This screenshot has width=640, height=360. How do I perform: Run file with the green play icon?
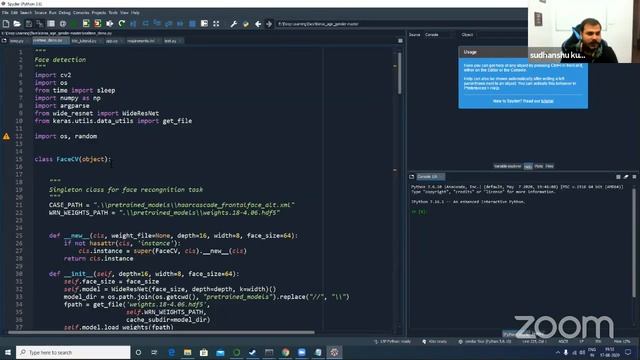click(74, 24)
